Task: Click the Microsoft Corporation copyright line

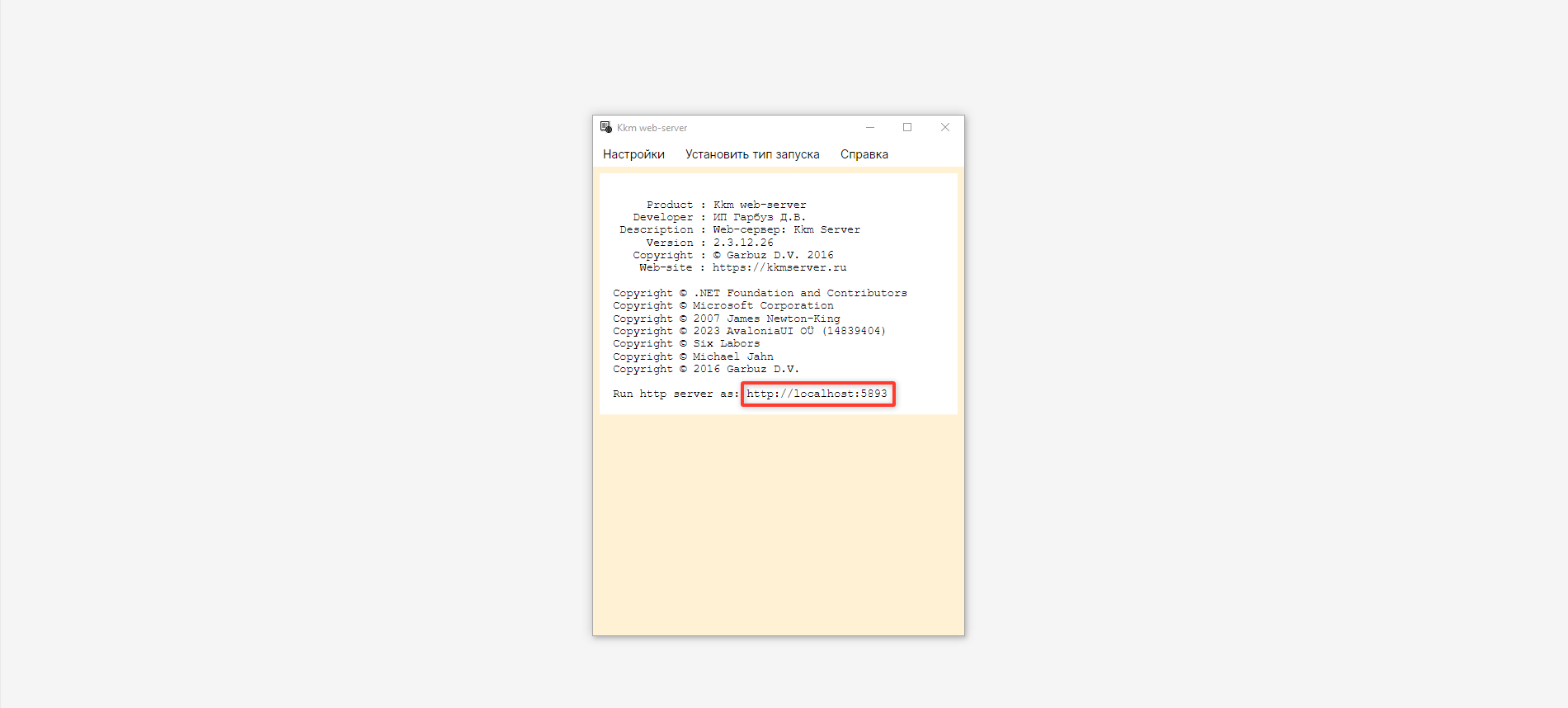Action: pyautogui.click(x=723, y=305)
